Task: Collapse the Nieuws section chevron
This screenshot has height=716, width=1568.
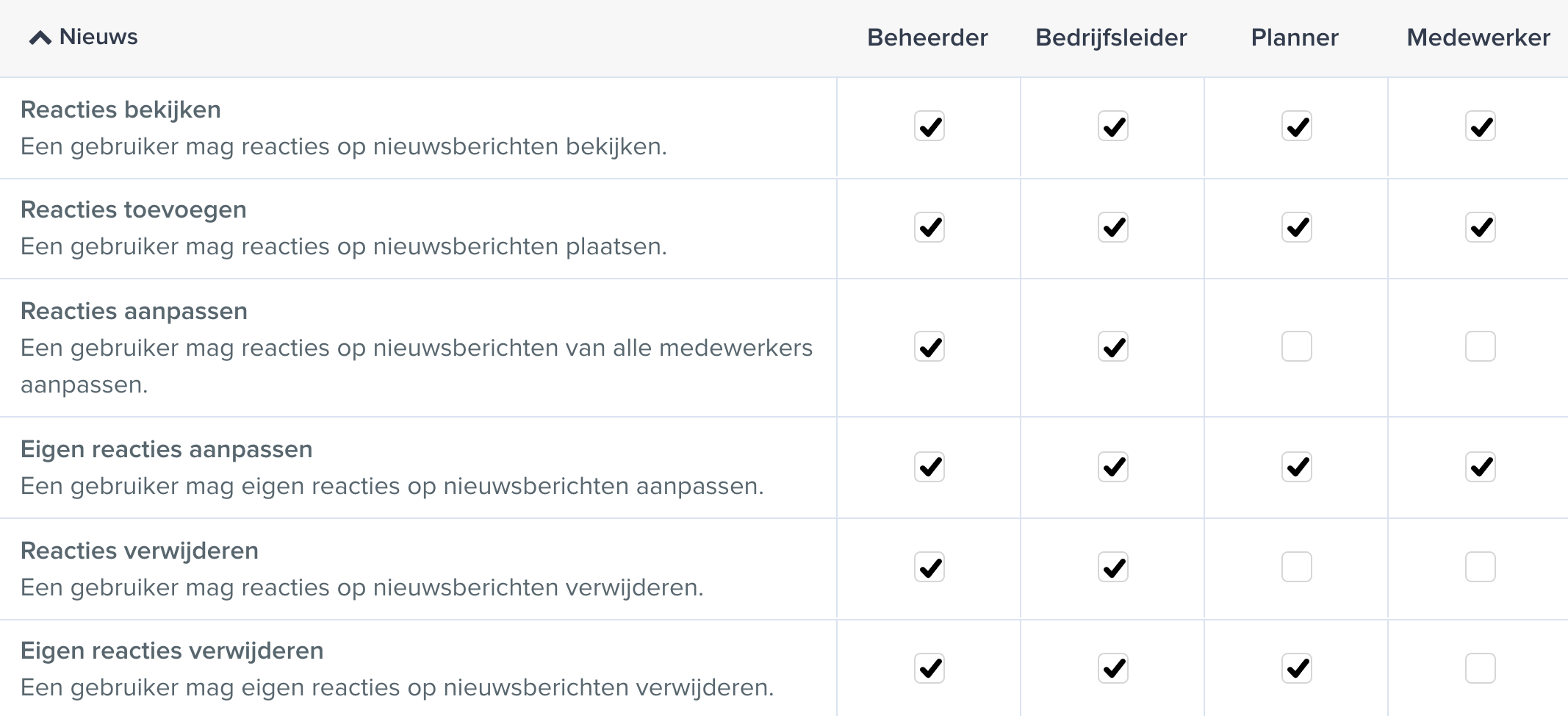Action: 40,37
